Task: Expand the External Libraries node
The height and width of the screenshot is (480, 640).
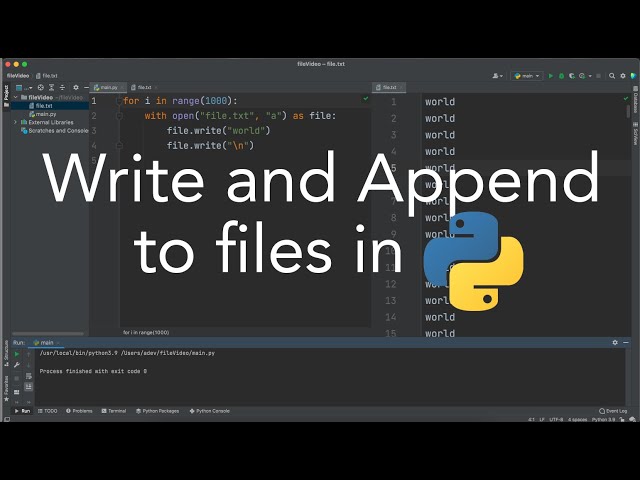Action: click(16, 122)
